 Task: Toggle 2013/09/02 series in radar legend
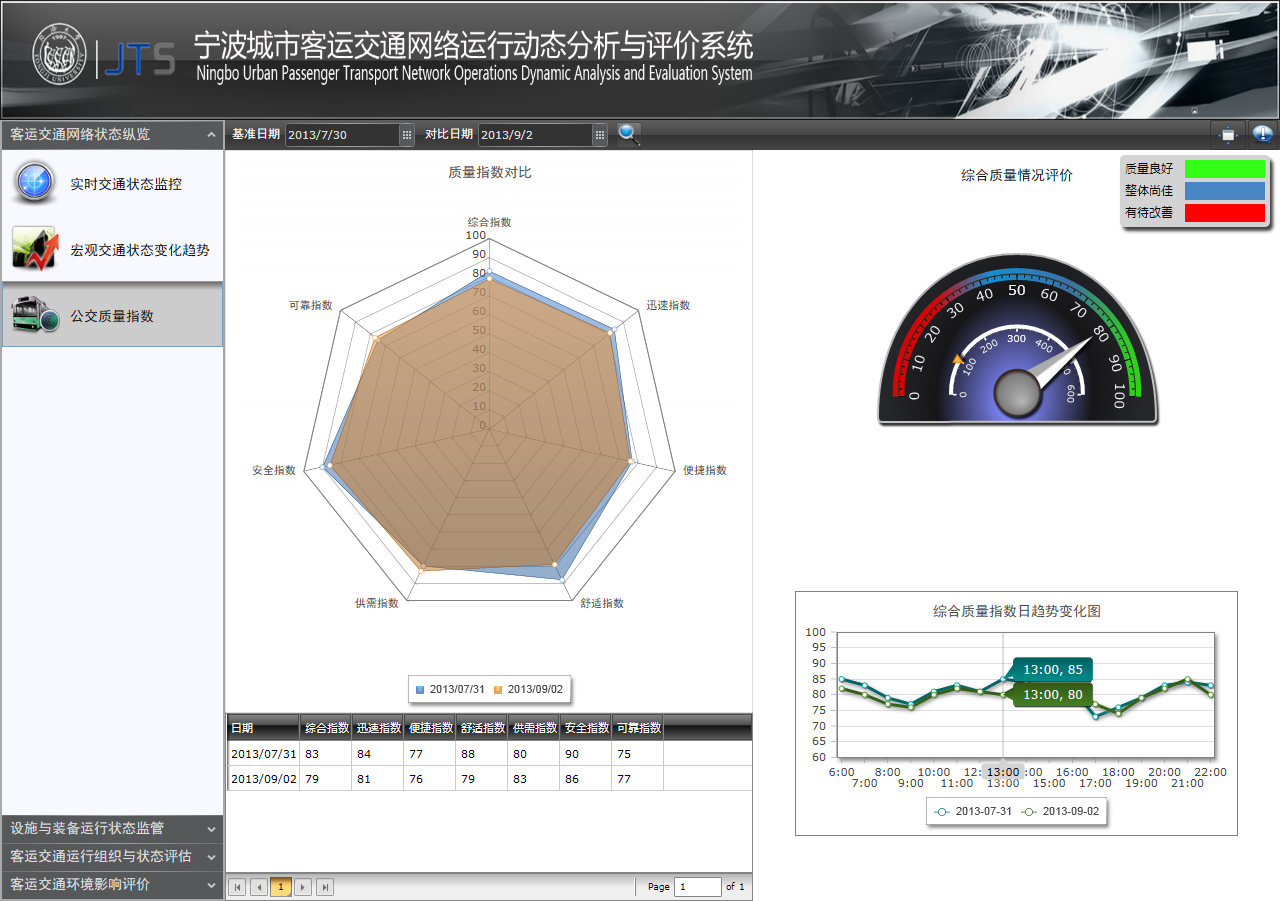pos(528,689)
